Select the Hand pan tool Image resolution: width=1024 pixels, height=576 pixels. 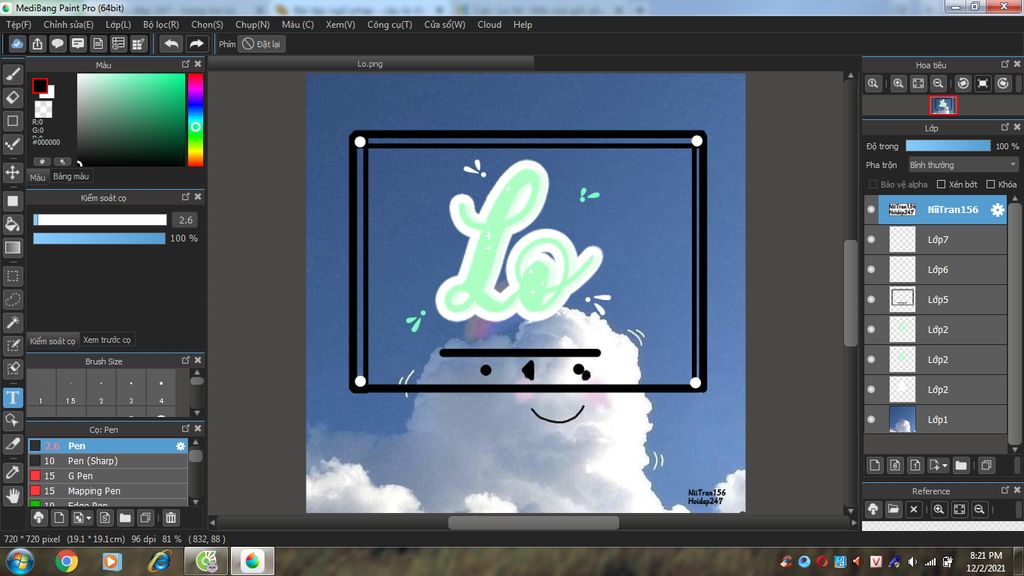coord(12,496)
